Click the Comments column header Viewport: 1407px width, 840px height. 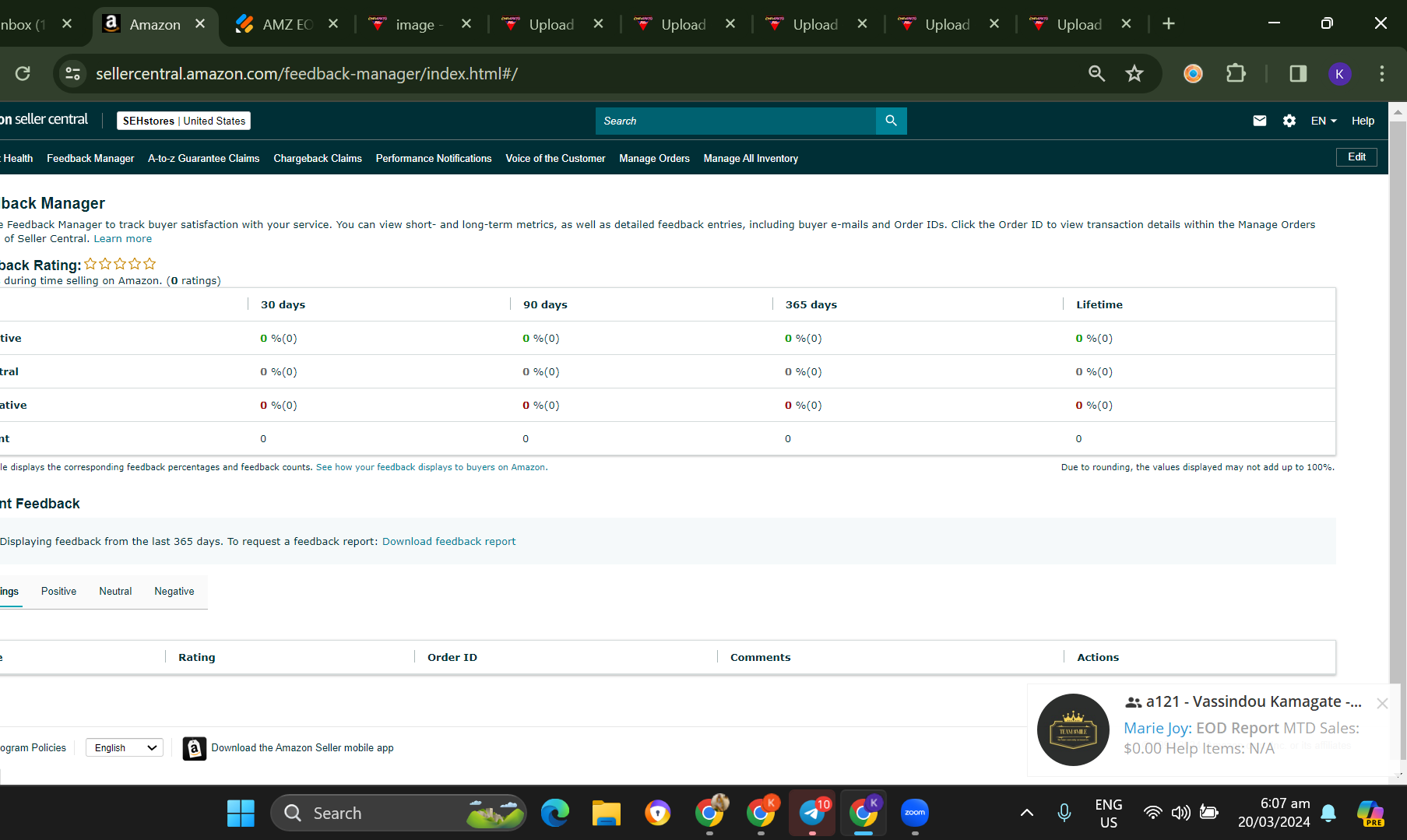click(x=760, y=658)
